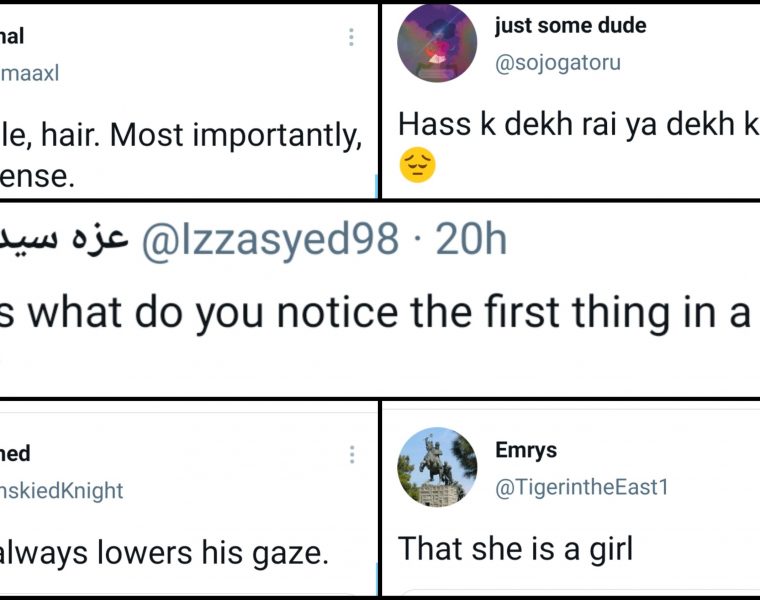Click the cropped display name of the bottom-left tweet
The width and height of the screenshot is (760, 600).
point(15,454)
